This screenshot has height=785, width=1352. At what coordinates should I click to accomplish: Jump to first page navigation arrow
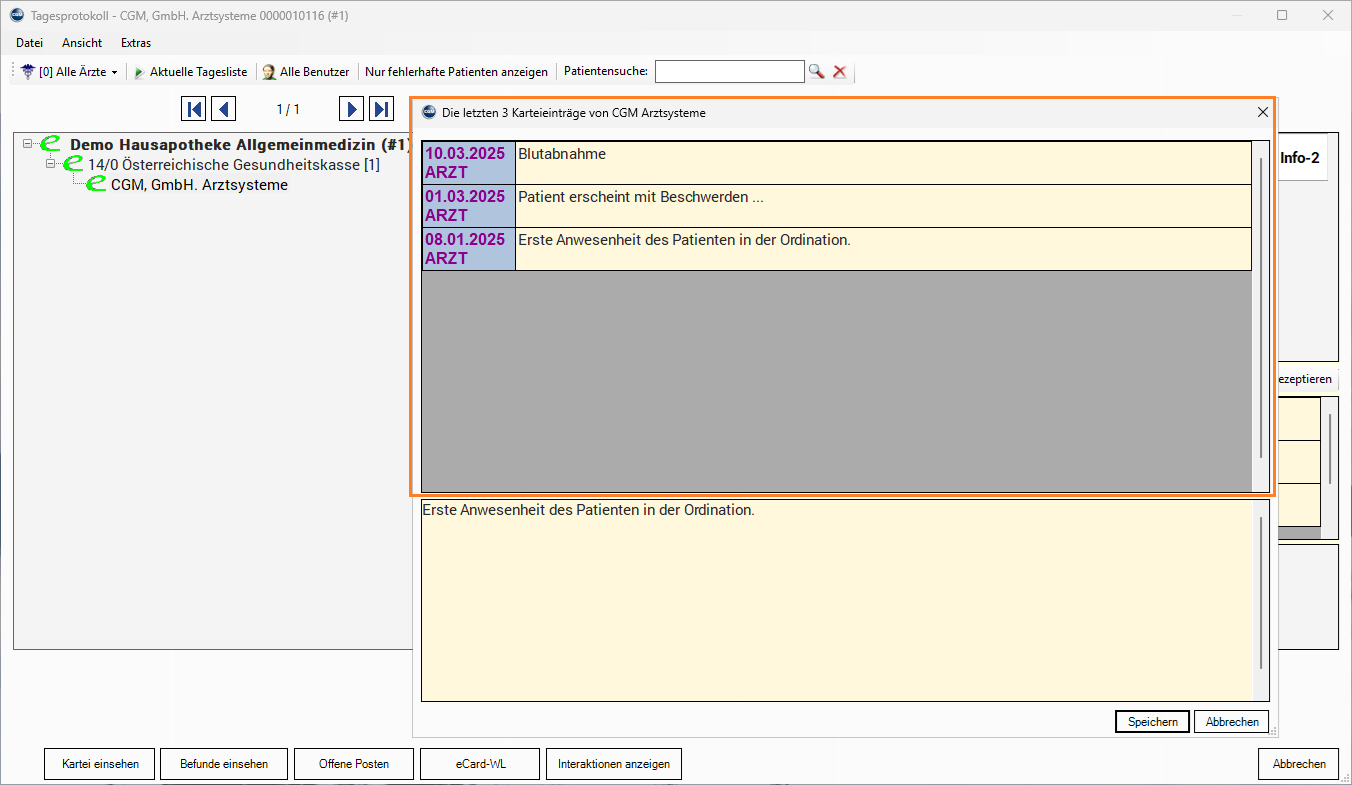click(193, 109)
